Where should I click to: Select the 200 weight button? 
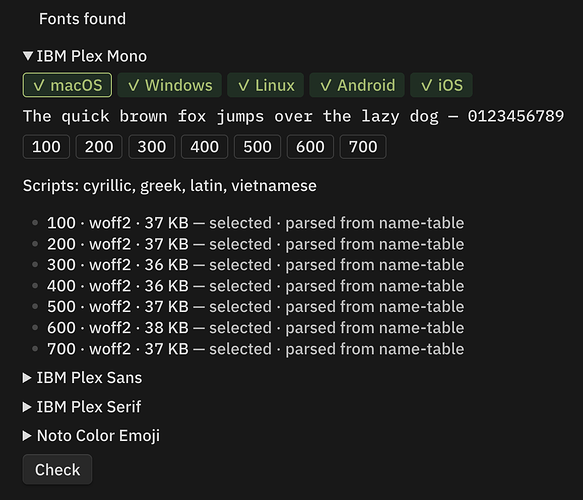99,147
